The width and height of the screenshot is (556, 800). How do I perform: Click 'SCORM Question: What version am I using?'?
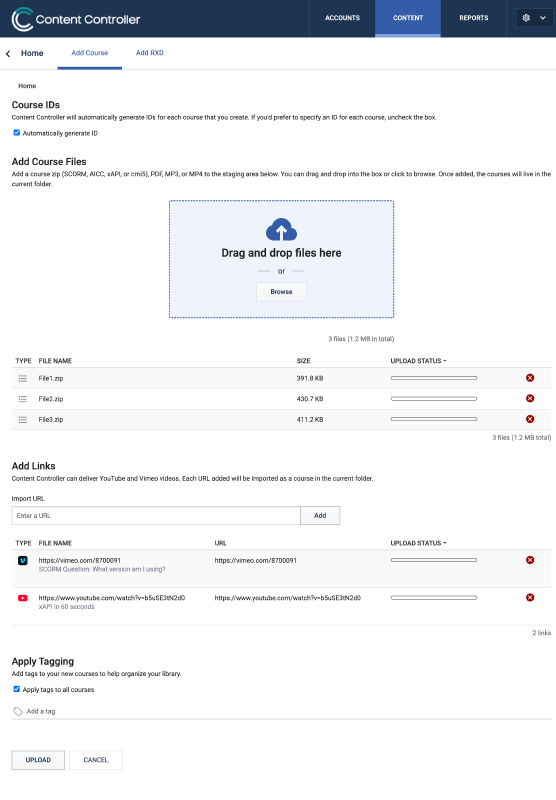pos(102,569)
